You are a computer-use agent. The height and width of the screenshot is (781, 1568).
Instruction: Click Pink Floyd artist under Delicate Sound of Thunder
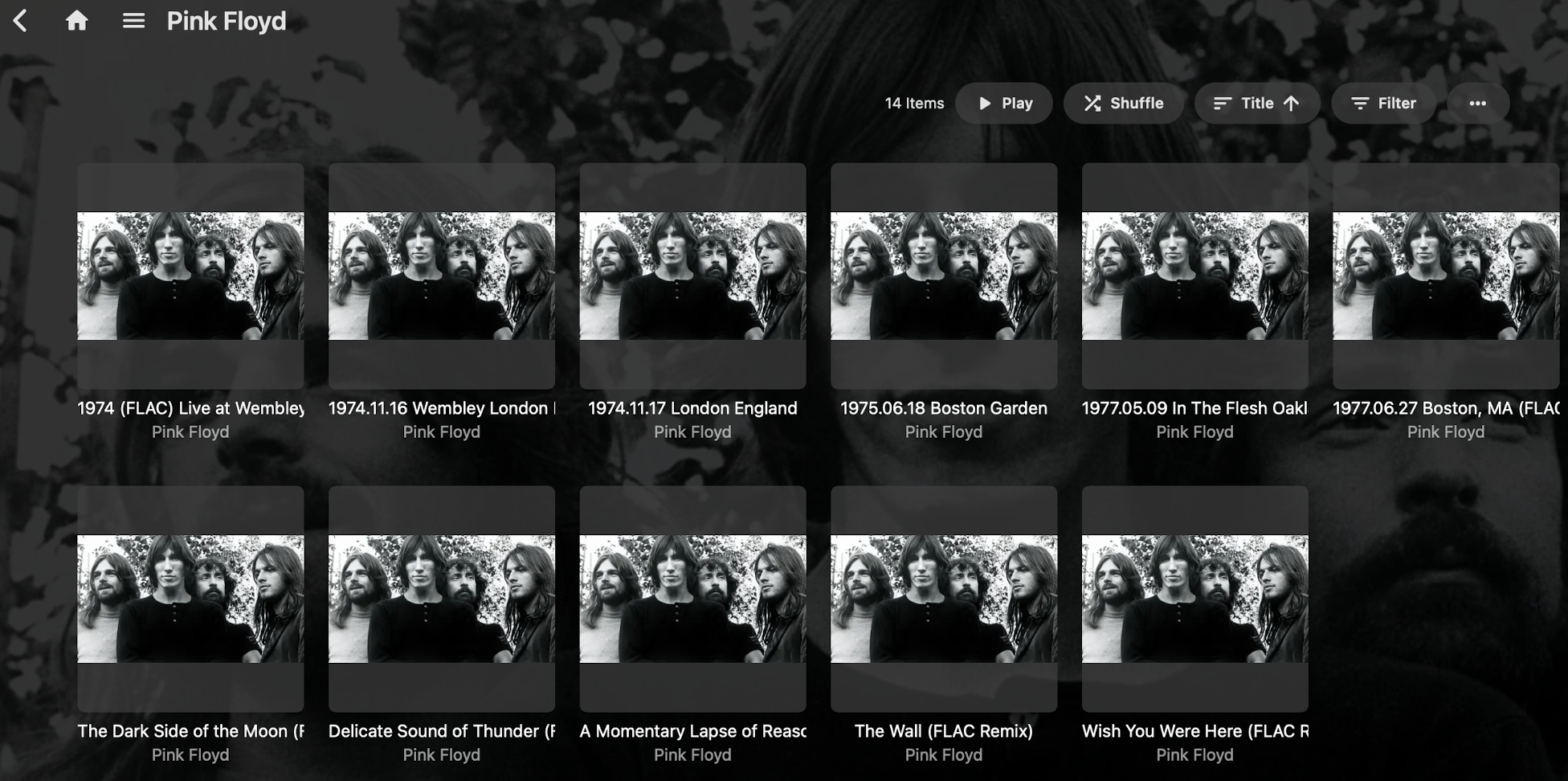[442, 754]
